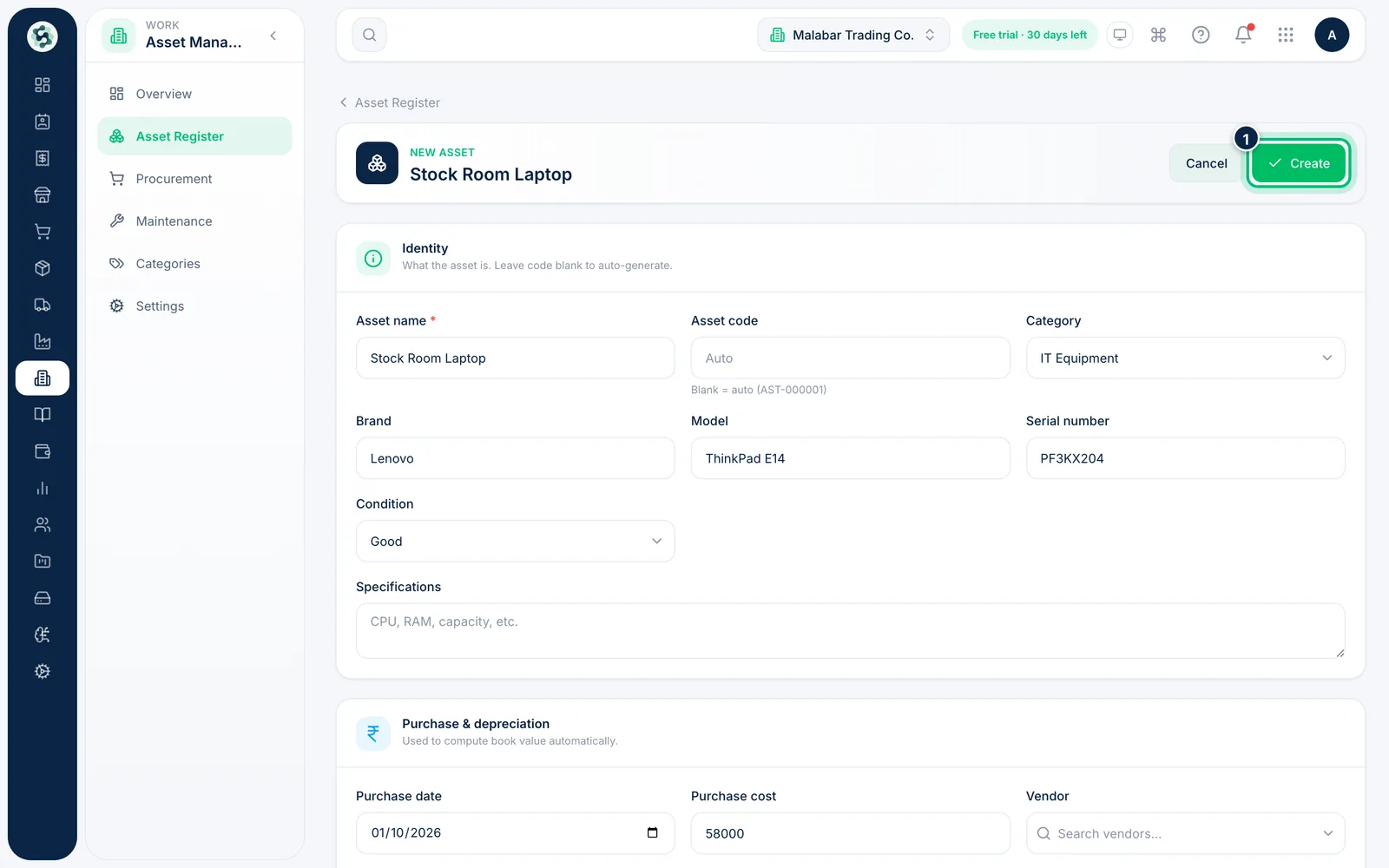
Task: Click the Free trial 30 days left badge
Action: click(1030, 35)
